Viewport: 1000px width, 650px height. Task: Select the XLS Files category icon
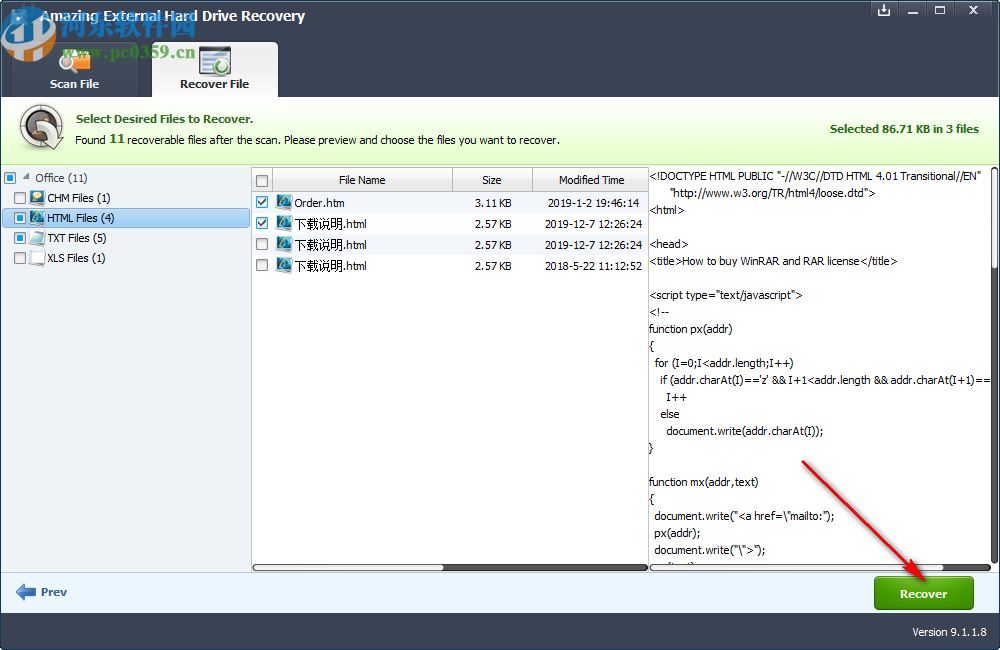tap(37, 258)
